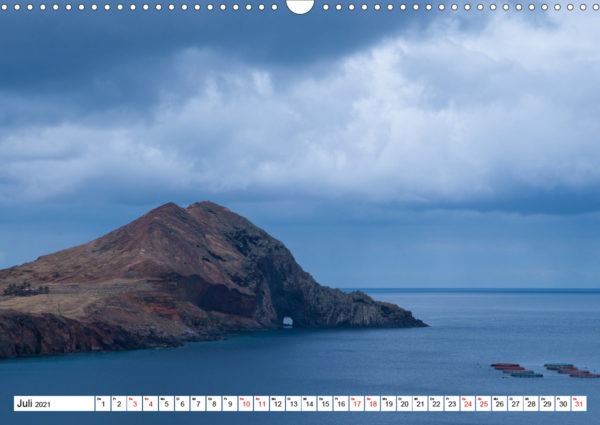
Task: Select the red day 10 cell
Action: tap(246, 404)
